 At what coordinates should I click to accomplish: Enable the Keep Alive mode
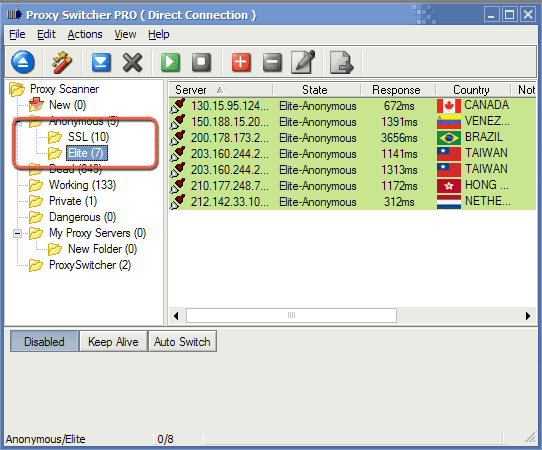(x=113, y=341)
